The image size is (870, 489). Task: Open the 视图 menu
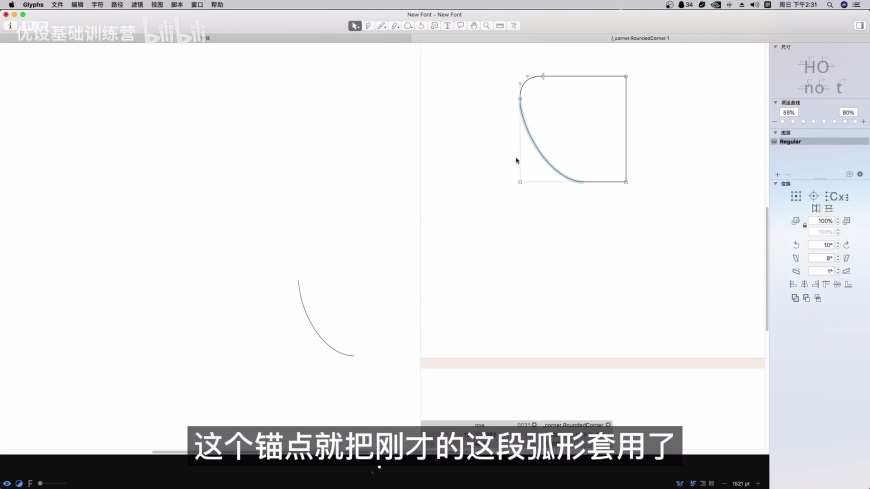pos(157,4)
